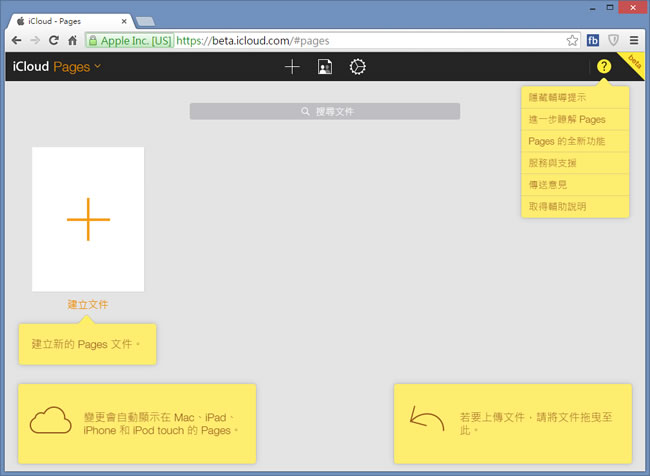Focus the 搜尋文件 search field
650x476 pixels.
click(325, 111)
